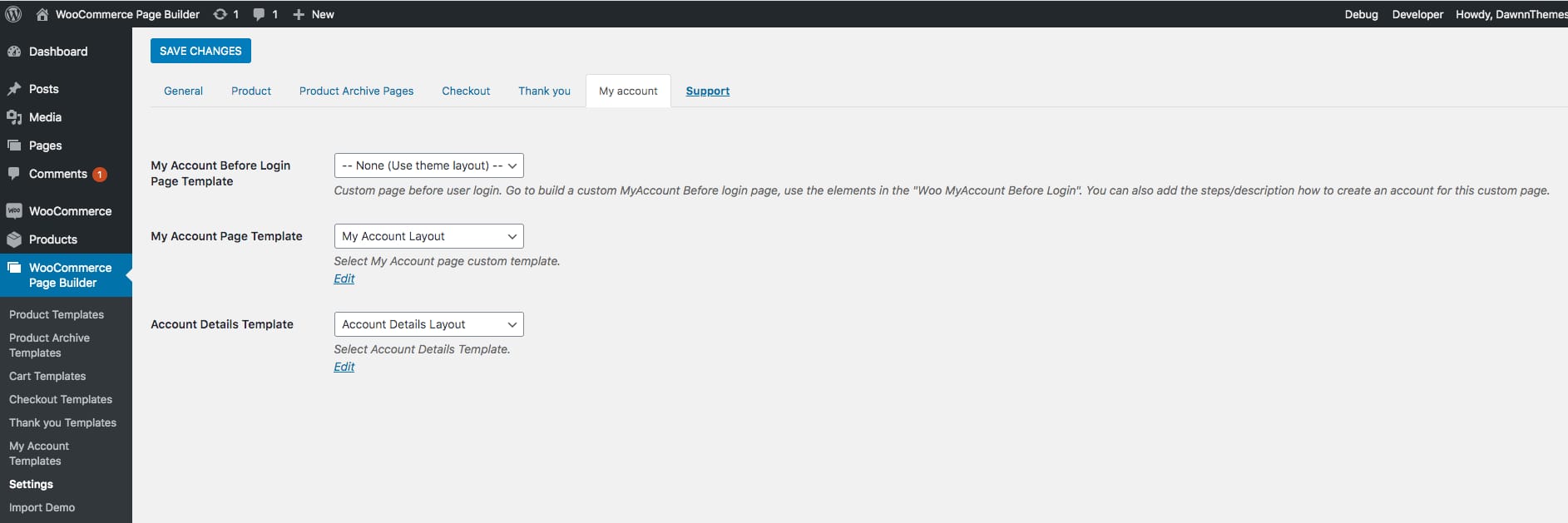Open Dashboard via its gauge icon
Viewport: 1568px width, 523px height.
point(14,52)
